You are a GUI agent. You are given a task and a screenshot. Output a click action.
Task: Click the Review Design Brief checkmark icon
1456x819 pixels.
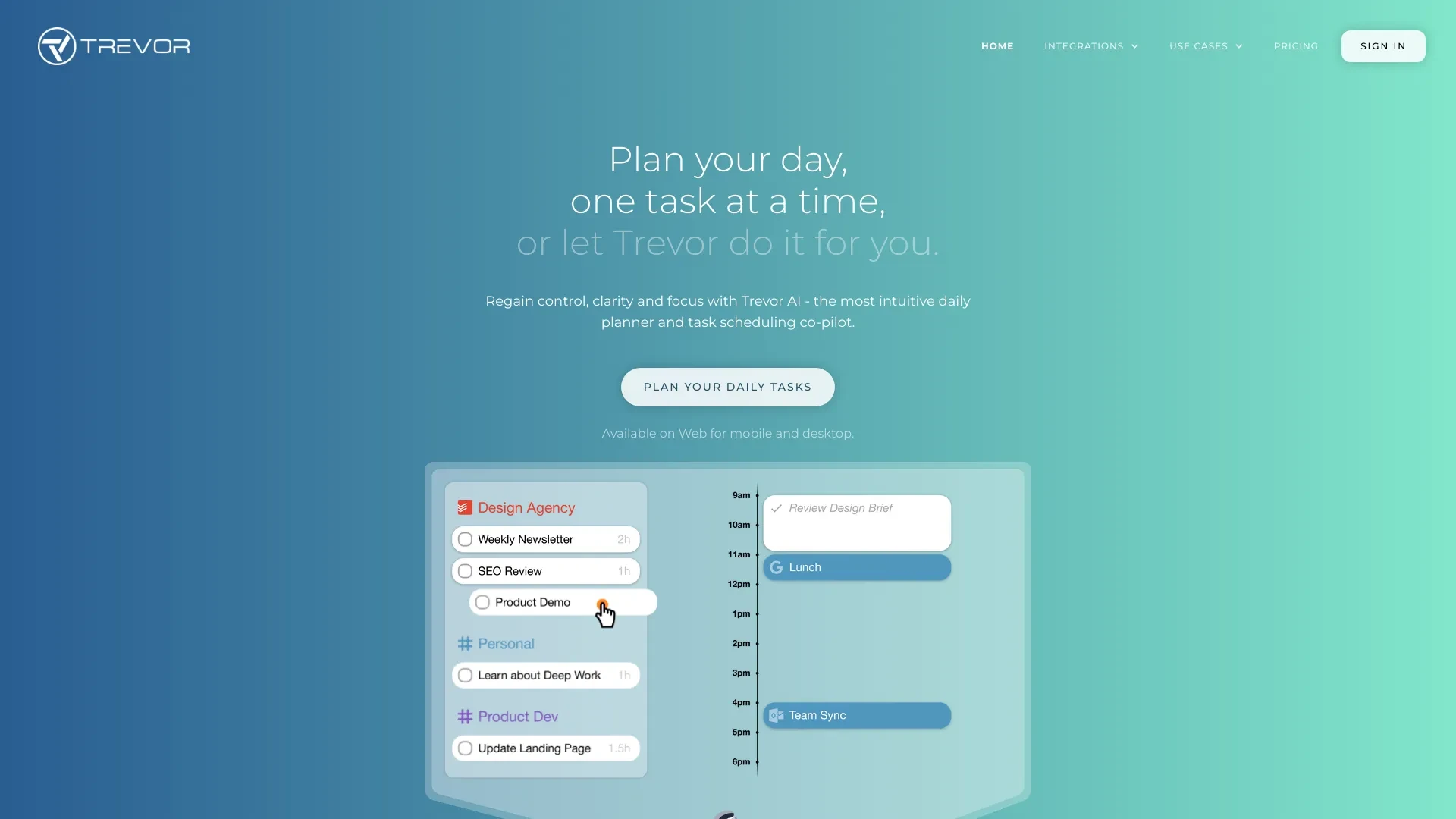pyautogui.click(x=777, y=509)
